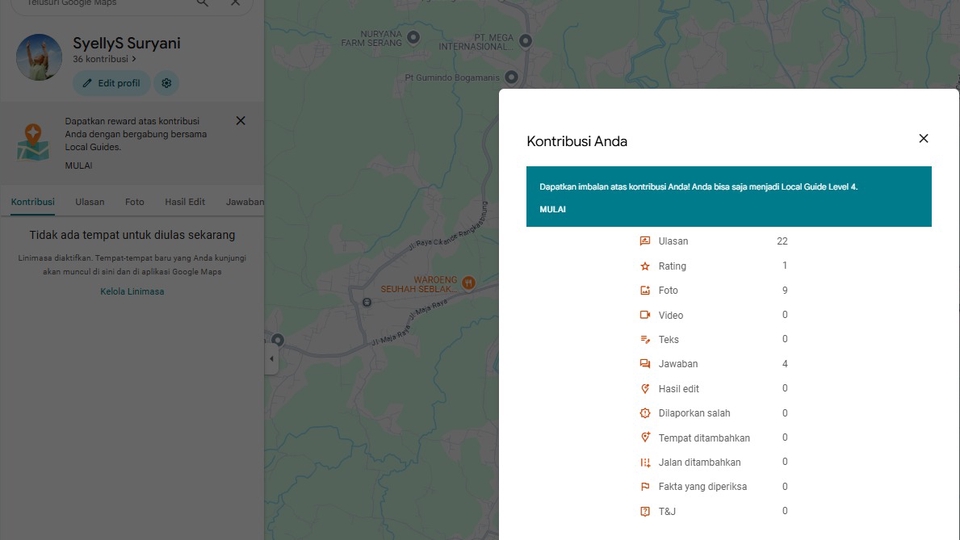Click the SyellyS Suryani name heading
The image size is (960, 540).
pos(127,43)
